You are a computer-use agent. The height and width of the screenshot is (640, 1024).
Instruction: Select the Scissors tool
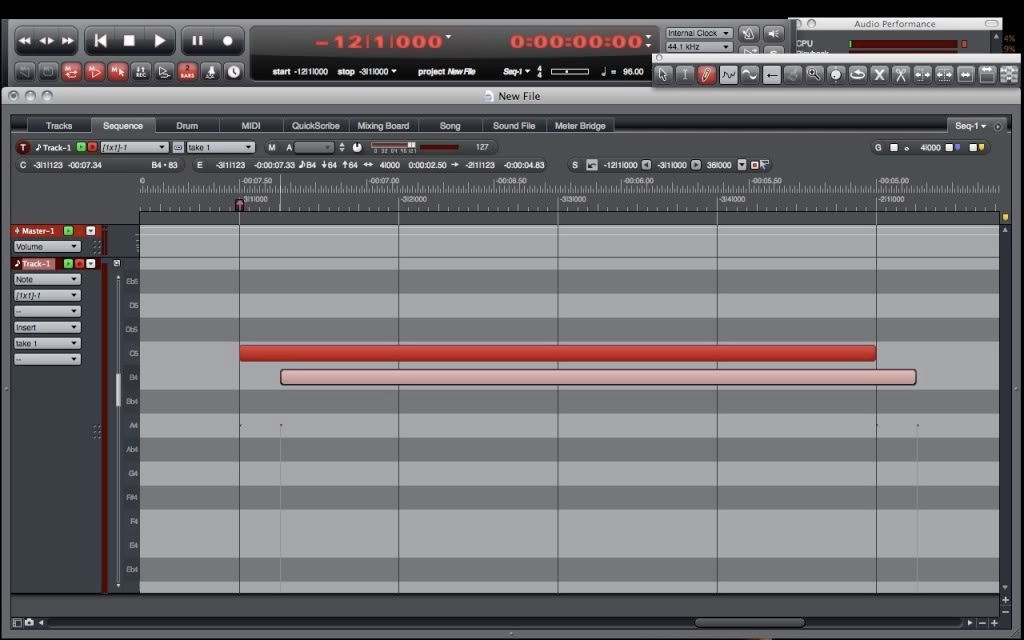[x=901, y=75]
